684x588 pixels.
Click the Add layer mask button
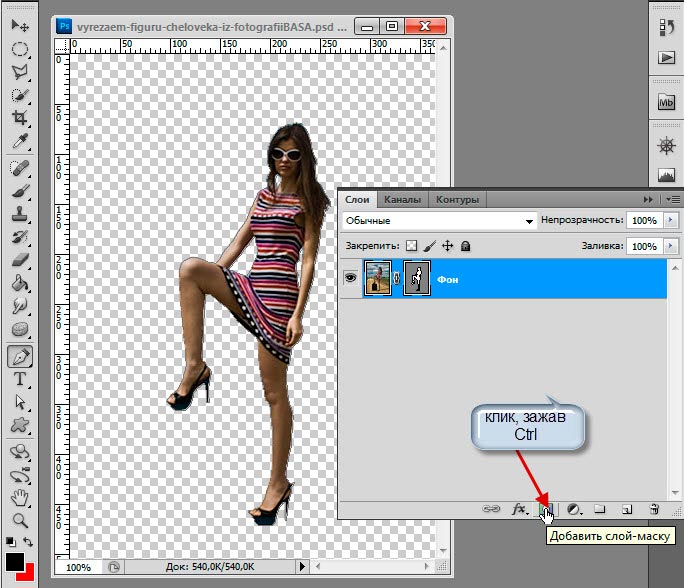(x=545, y=510)
